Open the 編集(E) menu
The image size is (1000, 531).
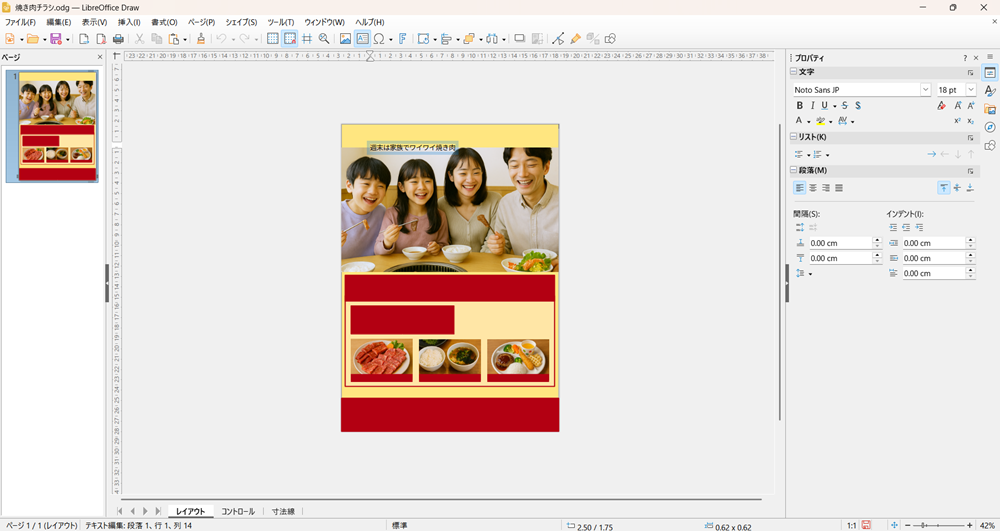click(59, 22)
